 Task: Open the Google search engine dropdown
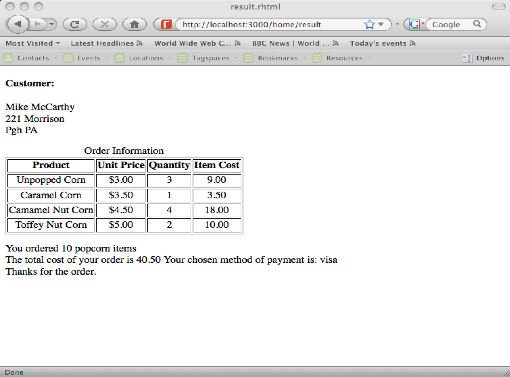click(416, 24)
